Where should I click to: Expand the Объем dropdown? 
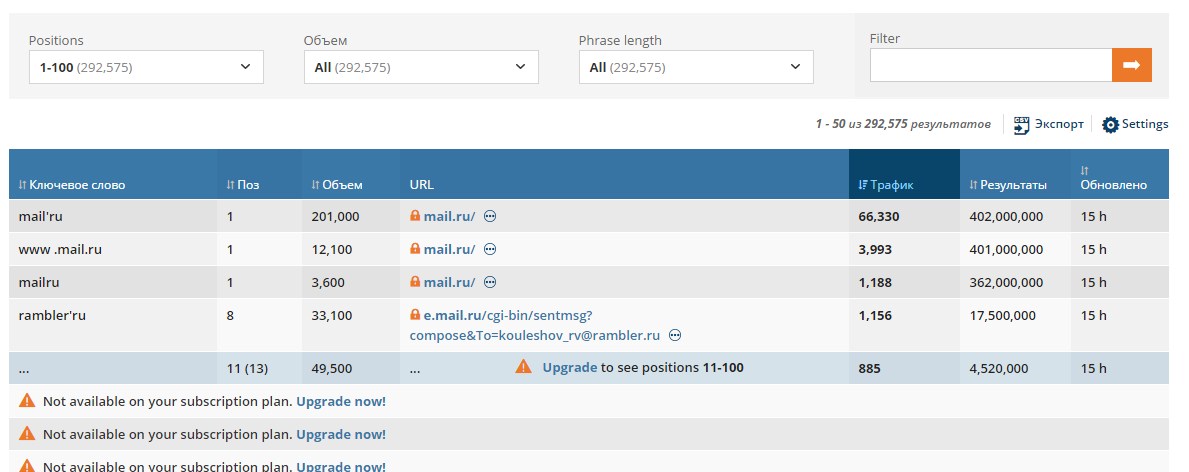tap(421, 67)
